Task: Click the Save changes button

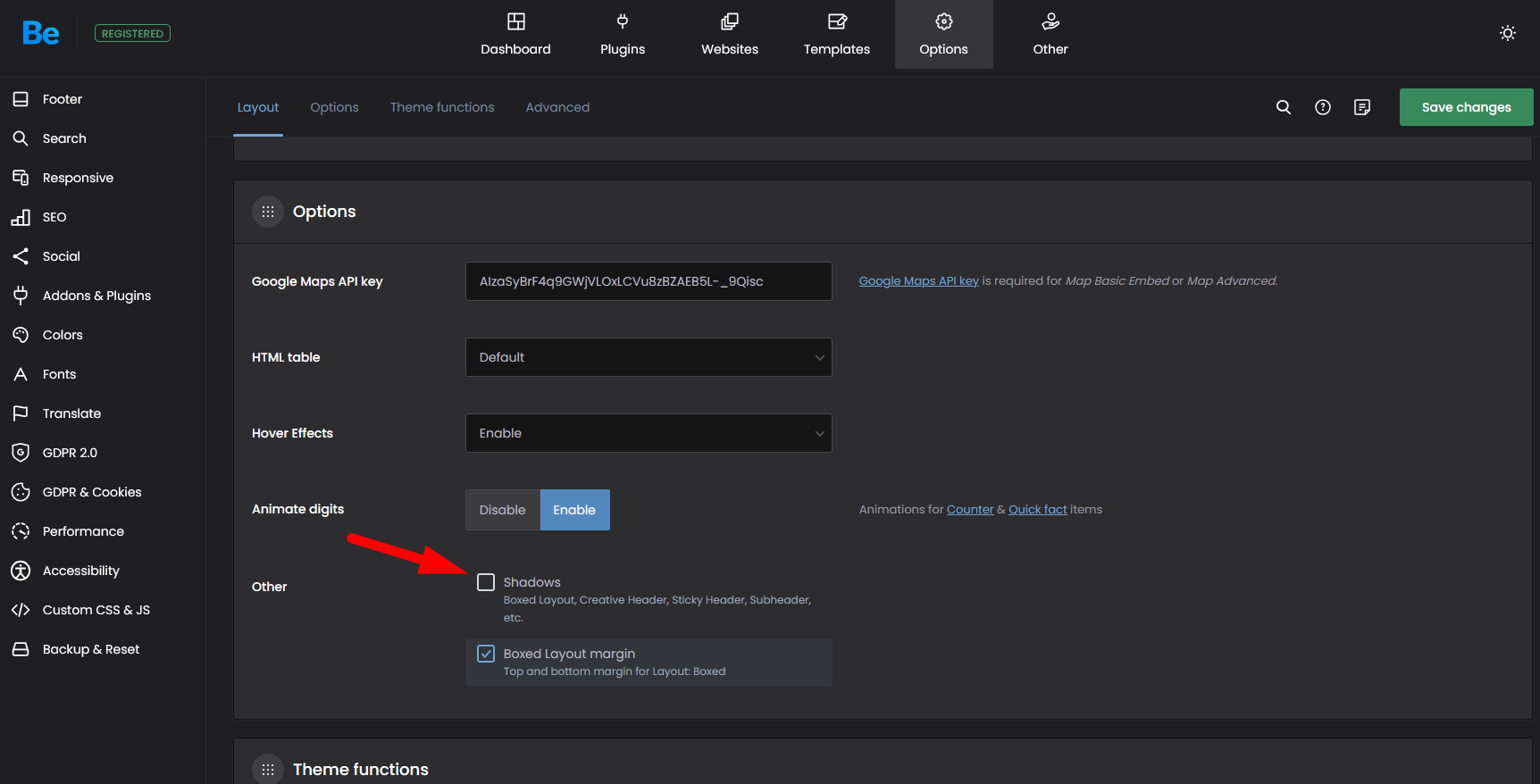Action: click(1466, 107)
